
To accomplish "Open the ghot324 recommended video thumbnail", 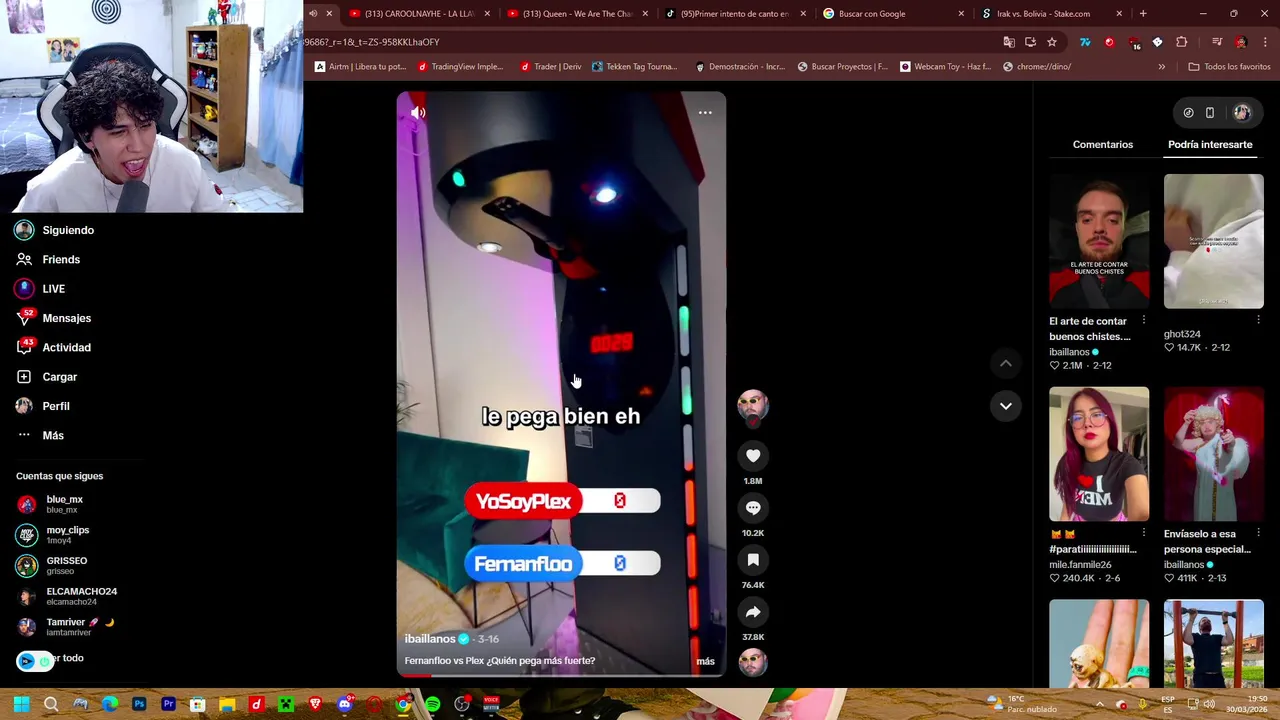I will (x=1213, y=241).
